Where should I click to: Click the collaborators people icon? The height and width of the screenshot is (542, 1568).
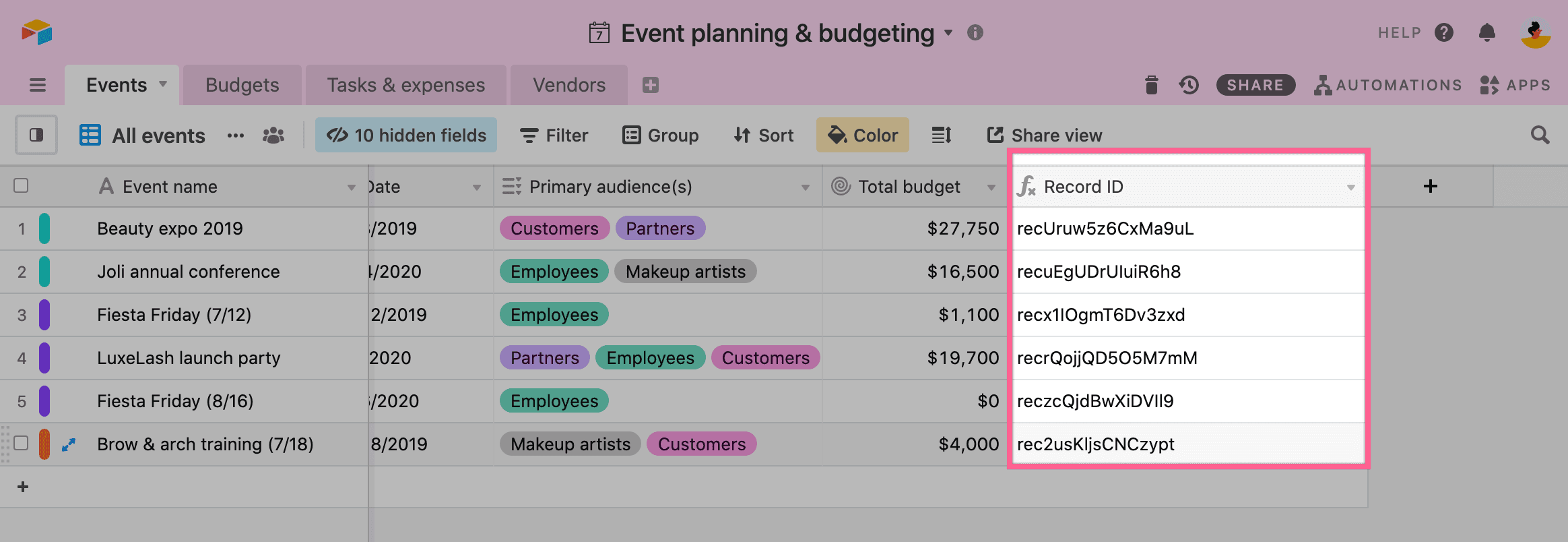273,135
